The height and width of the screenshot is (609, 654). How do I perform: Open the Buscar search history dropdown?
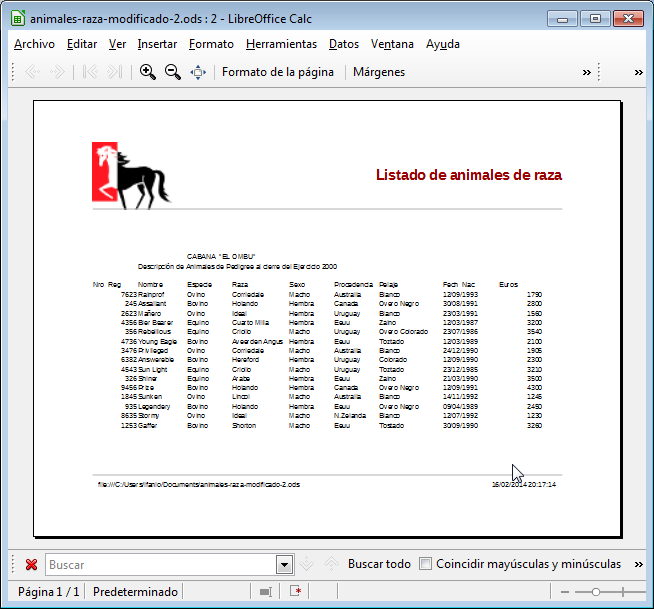(x=284, y=565)
